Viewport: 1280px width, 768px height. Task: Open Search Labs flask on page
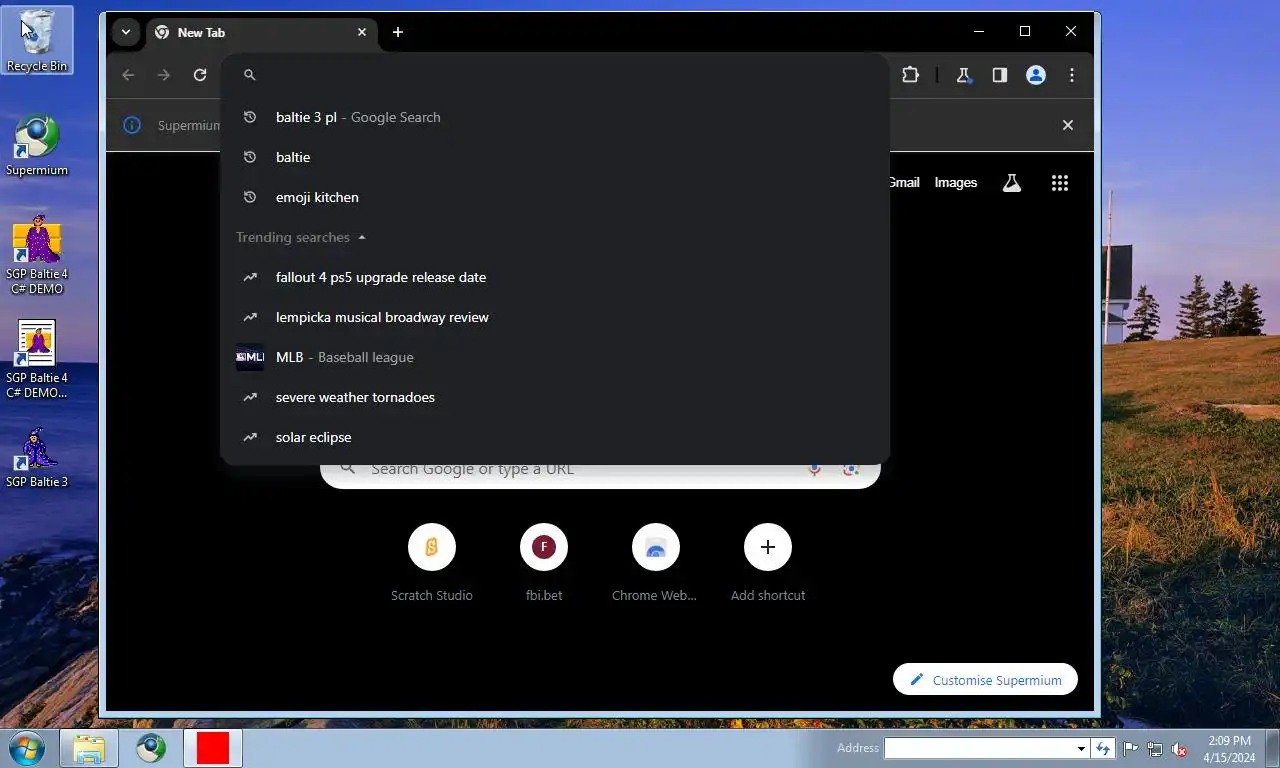tap(1012, 183)
